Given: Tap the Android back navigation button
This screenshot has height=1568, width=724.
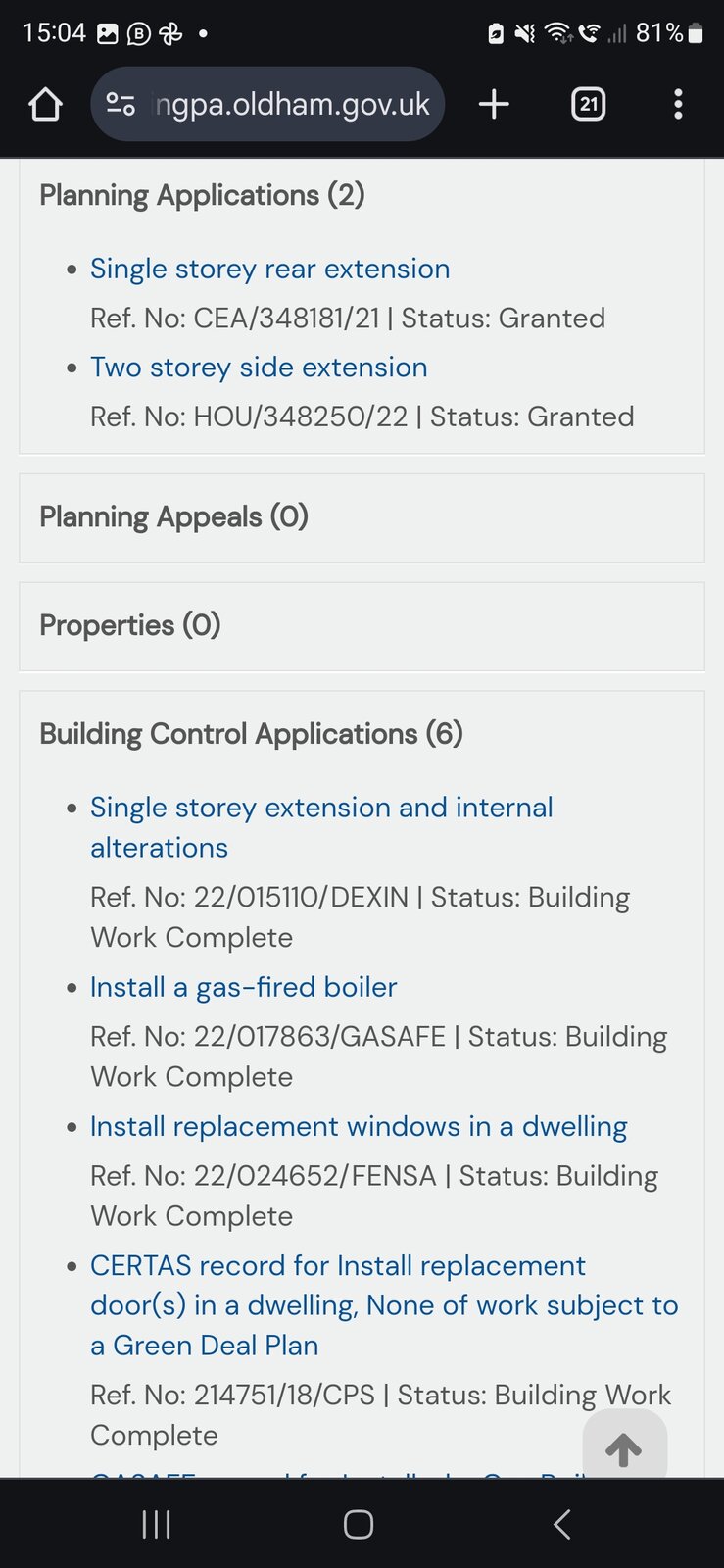Looking at the screenshot, I should coord(561,1524).
